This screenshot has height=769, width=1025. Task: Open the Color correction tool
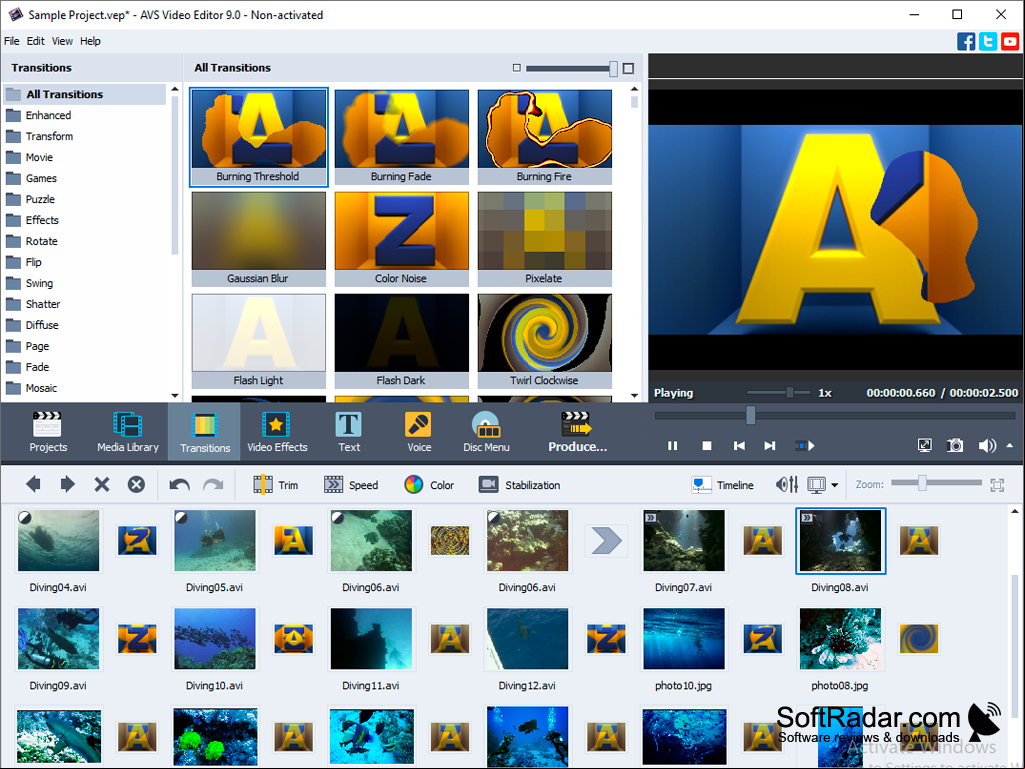pos(429,485)
